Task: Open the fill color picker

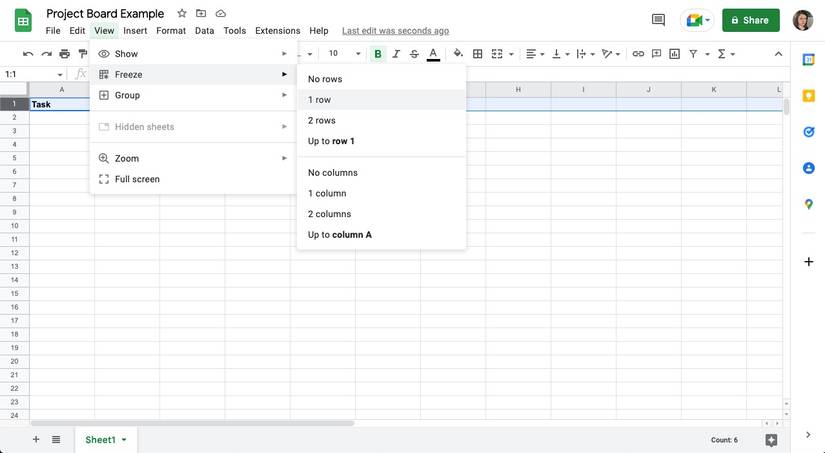Action: click(458, 54)
